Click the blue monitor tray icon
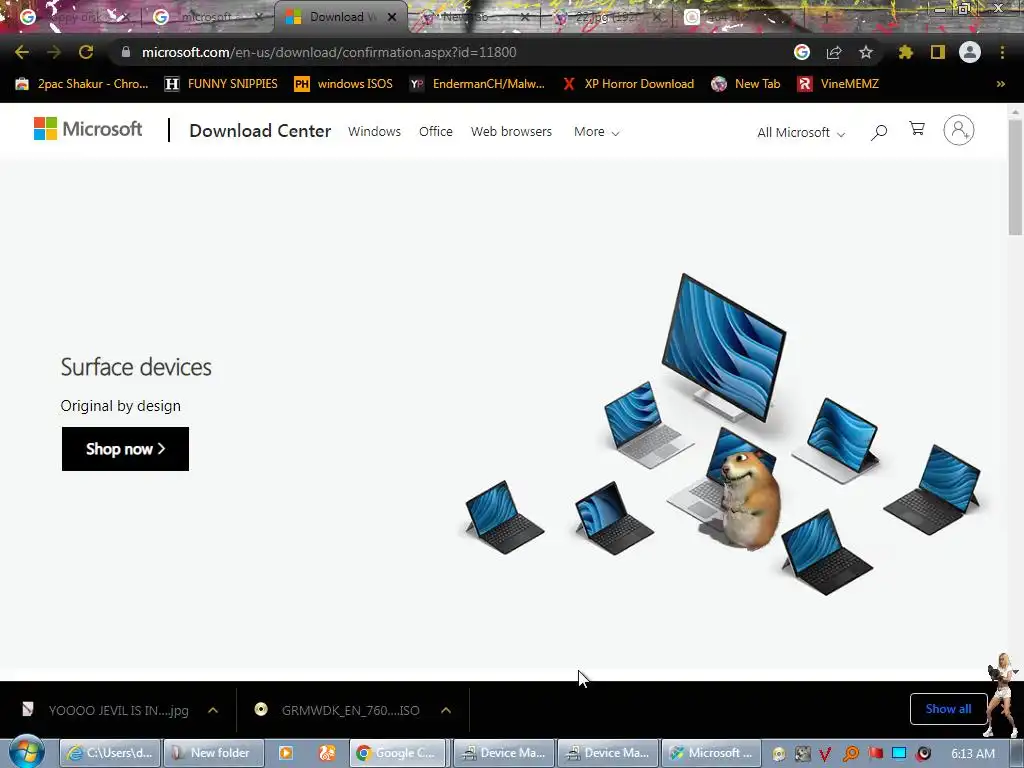This screenshot has width=1024, height=768. [899, 754]
